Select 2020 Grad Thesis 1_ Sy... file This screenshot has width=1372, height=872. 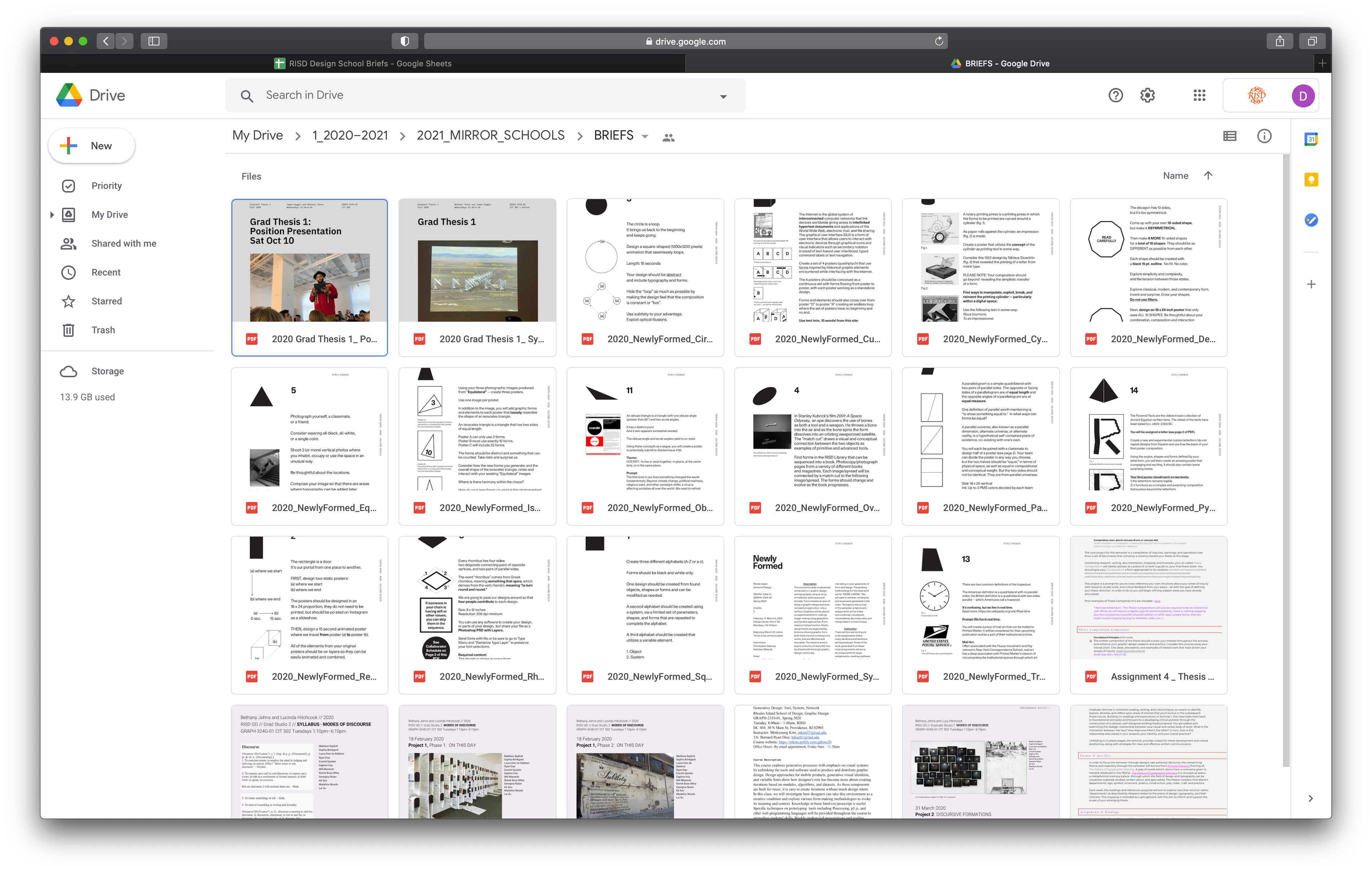[x=478, y=277]
